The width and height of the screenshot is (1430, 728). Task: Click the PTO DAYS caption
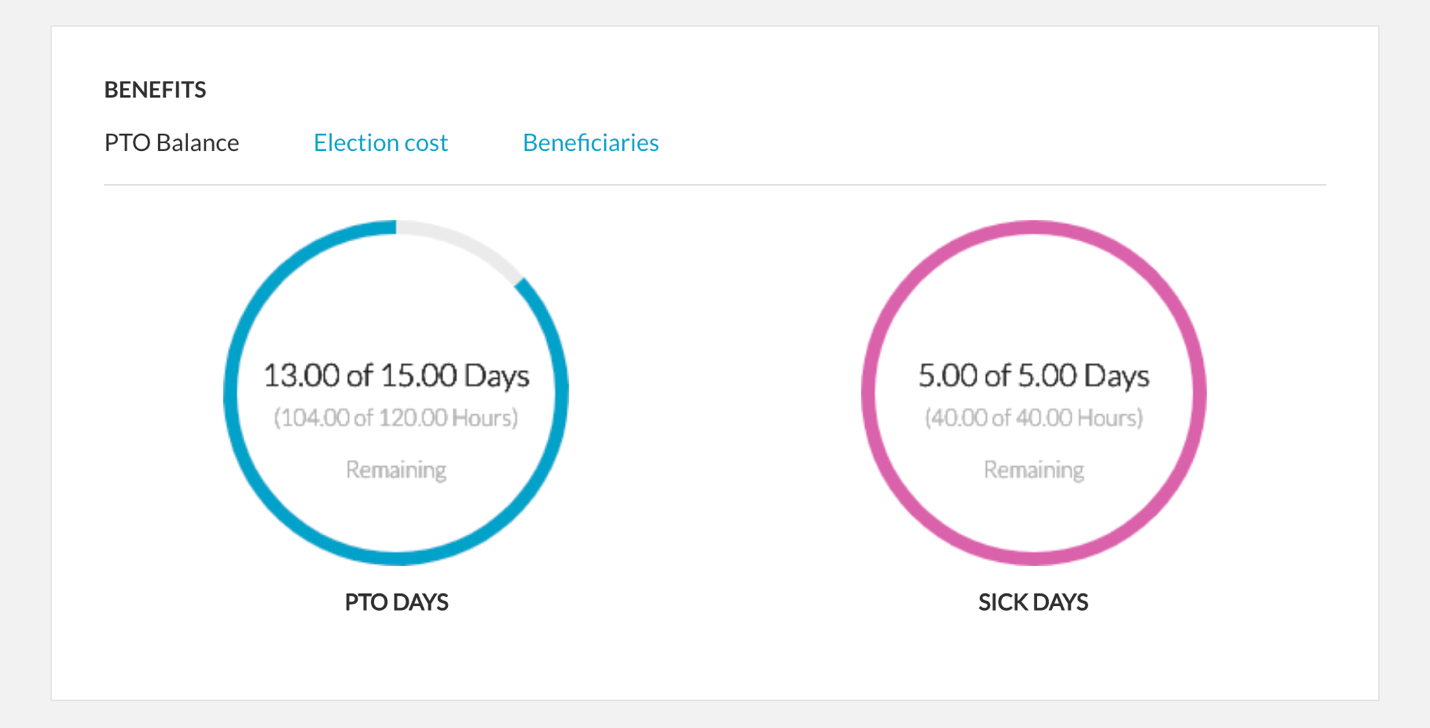(x=396, y=602)
